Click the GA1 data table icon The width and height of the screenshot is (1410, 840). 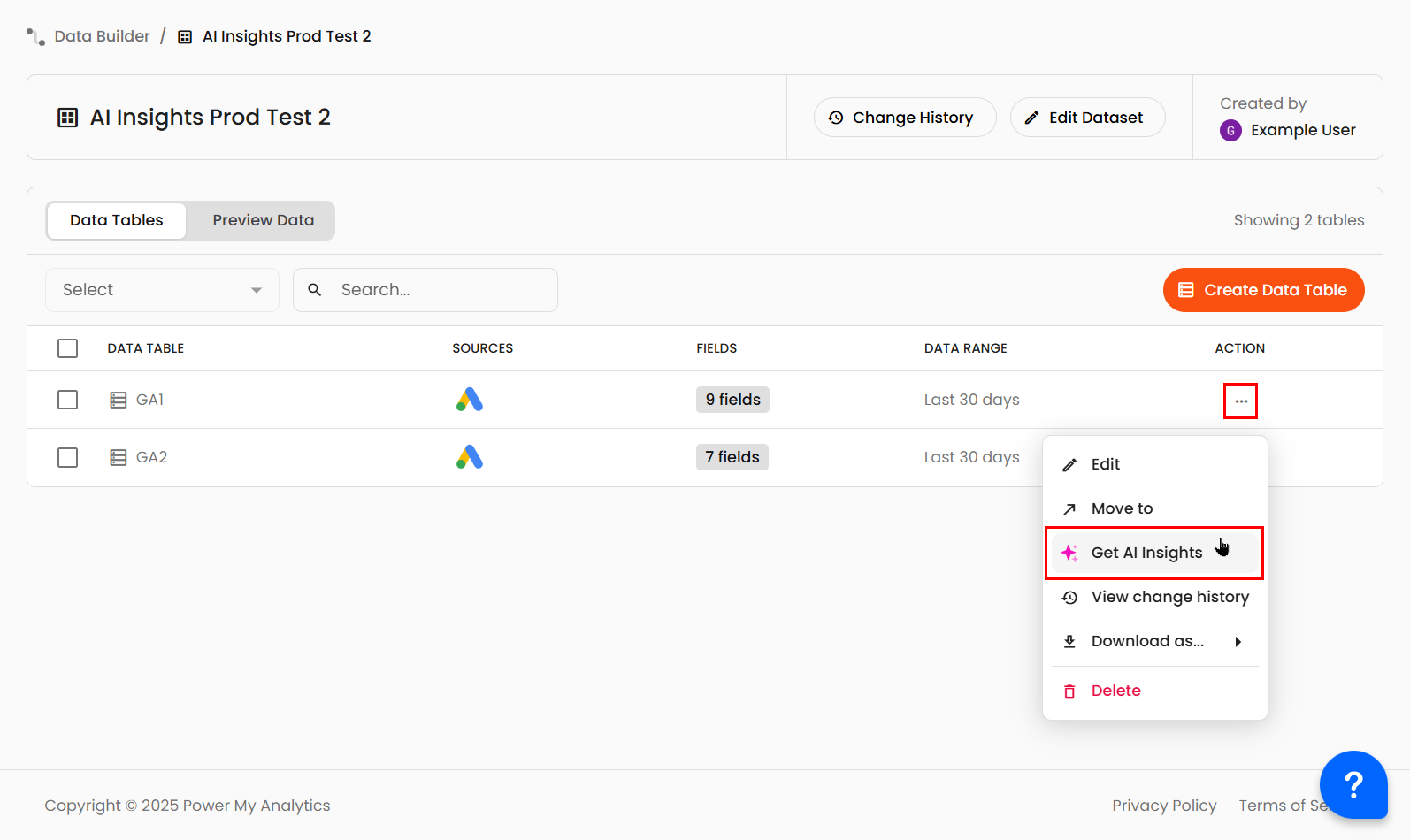coord(118,401)
